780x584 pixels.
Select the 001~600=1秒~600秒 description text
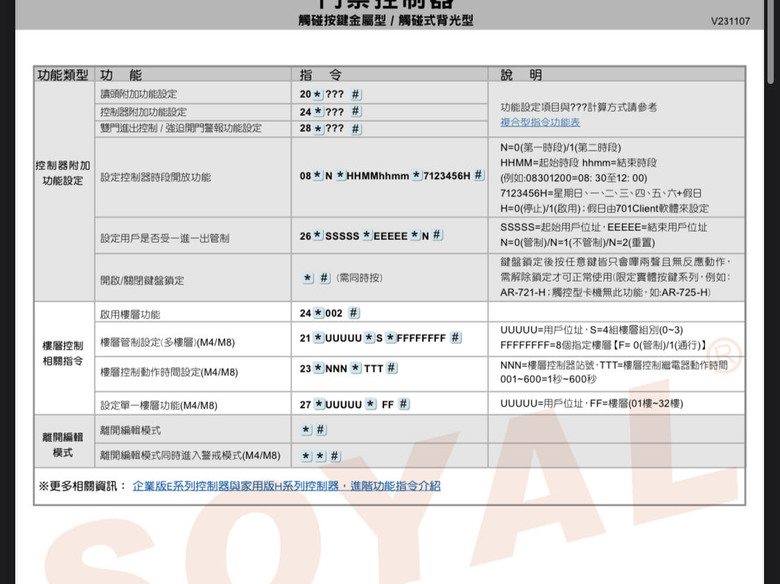tap(548, 379)
